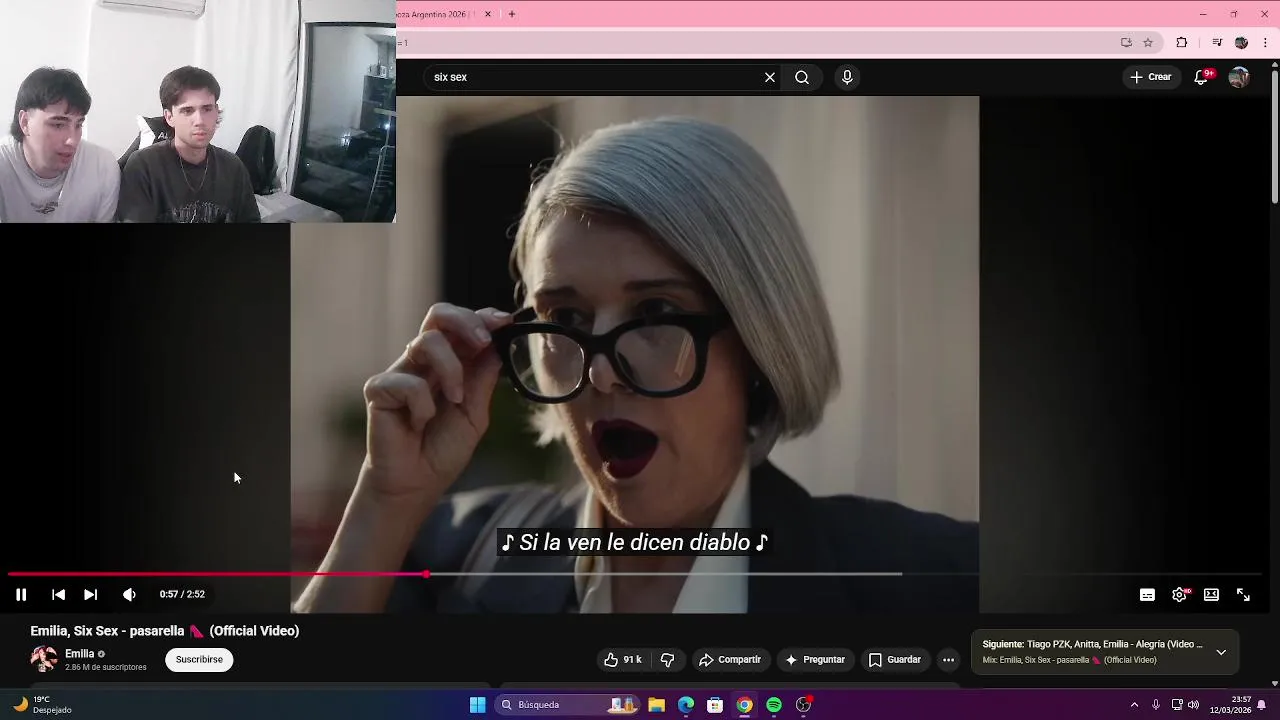Open File Explorer from the taskbar

656,705
